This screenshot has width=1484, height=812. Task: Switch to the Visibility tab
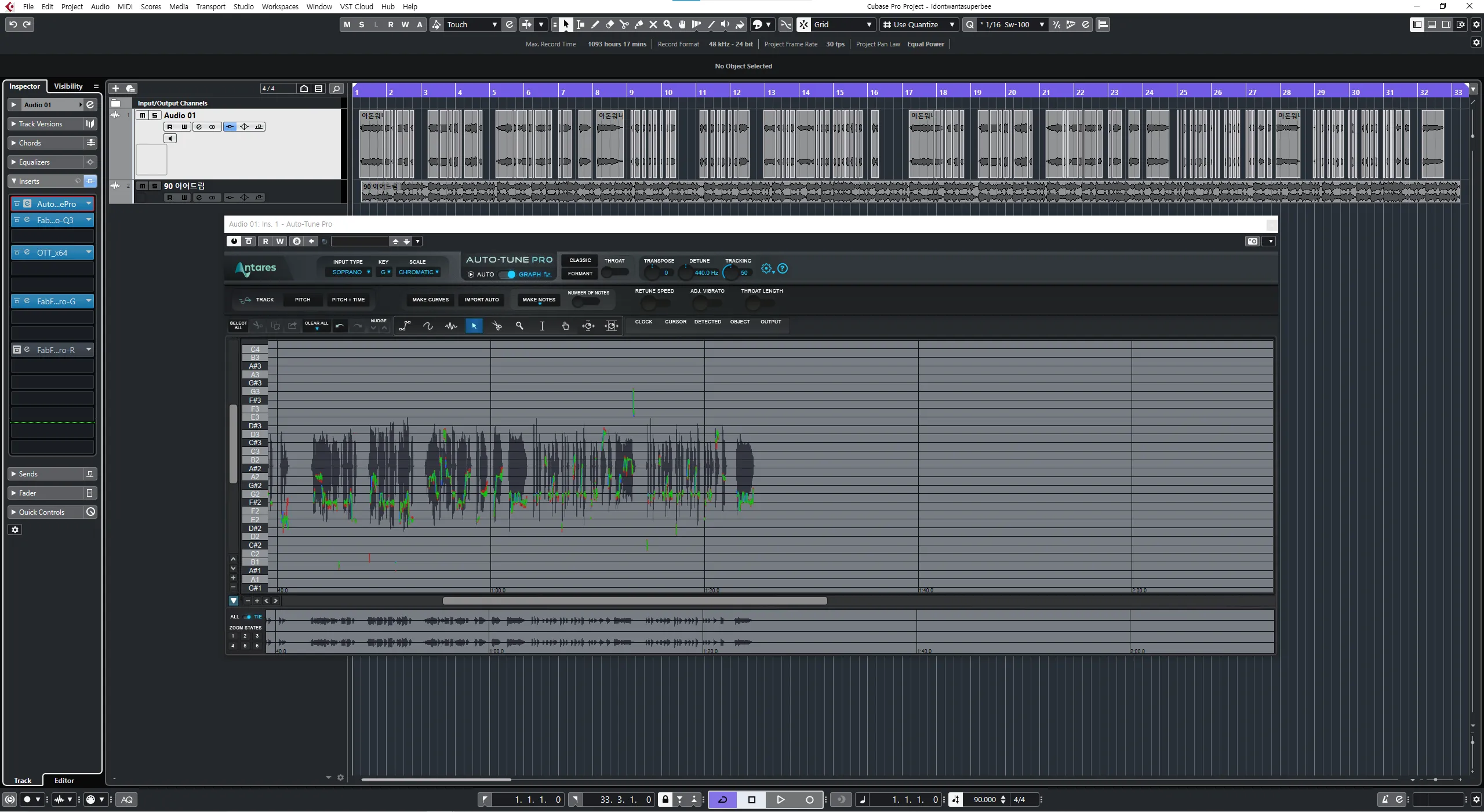pos(68,86)
